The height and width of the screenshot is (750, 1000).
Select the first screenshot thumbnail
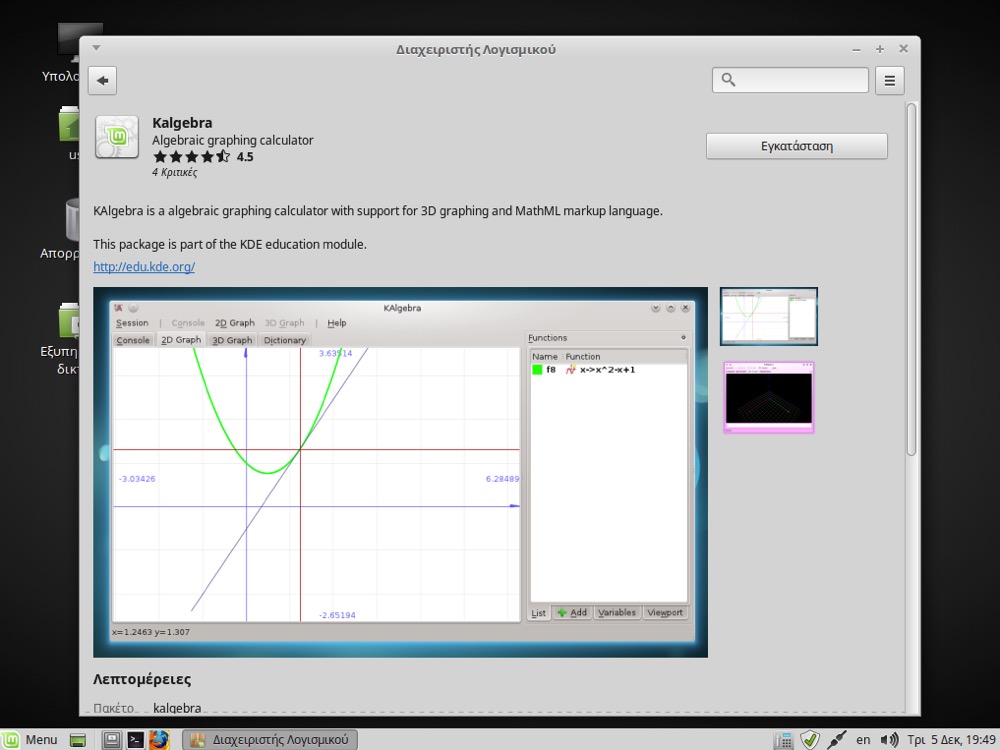pos(769,316)
